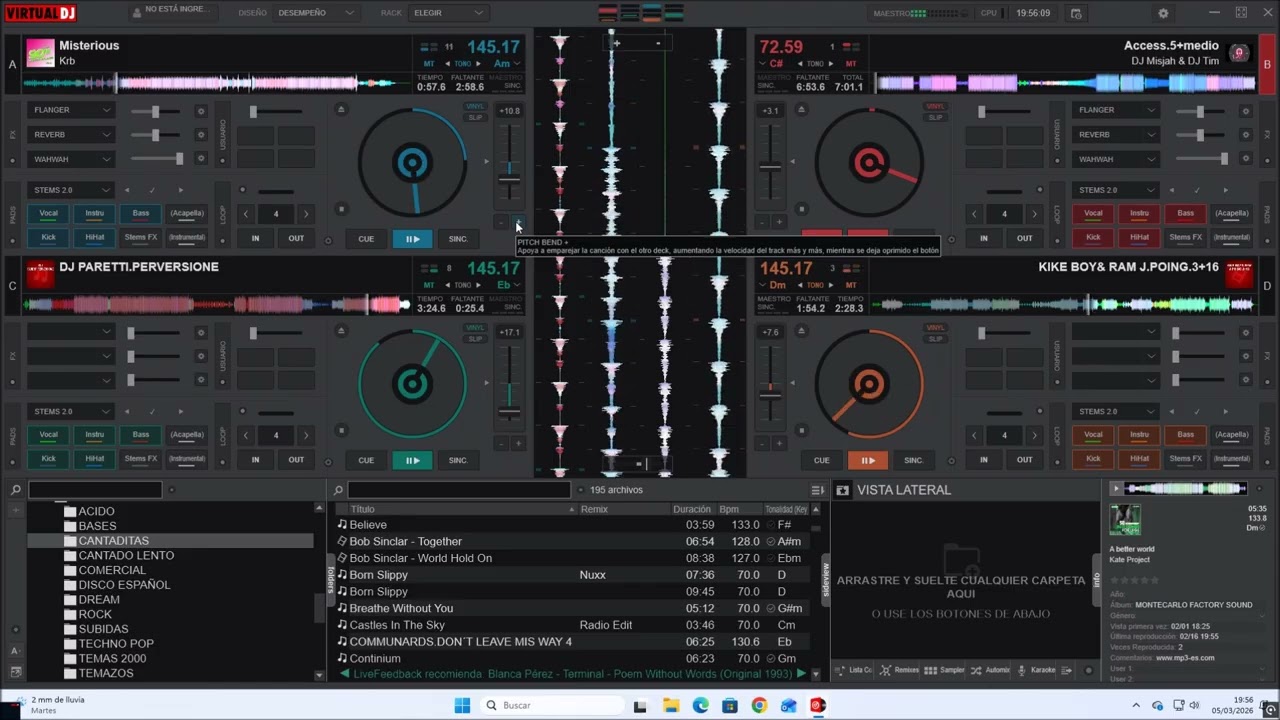Open the STEMS 2.0 pads dropdown on deck C
This screenshot has height=720, width=1280.
(71, 411)
